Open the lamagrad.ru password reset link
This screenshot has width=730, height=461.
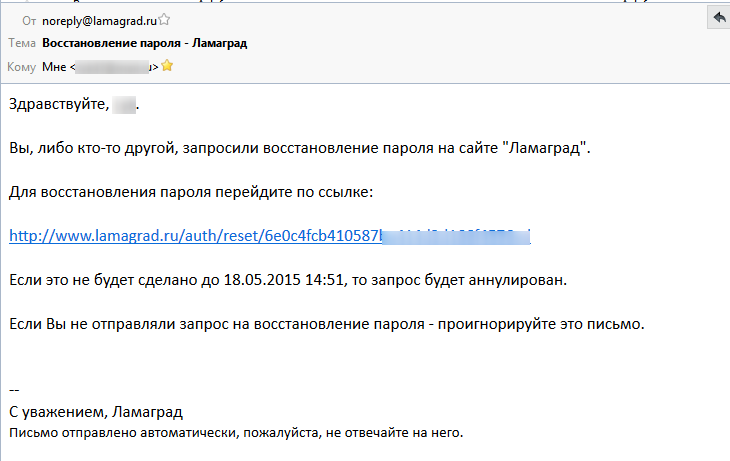click(270, 236)
